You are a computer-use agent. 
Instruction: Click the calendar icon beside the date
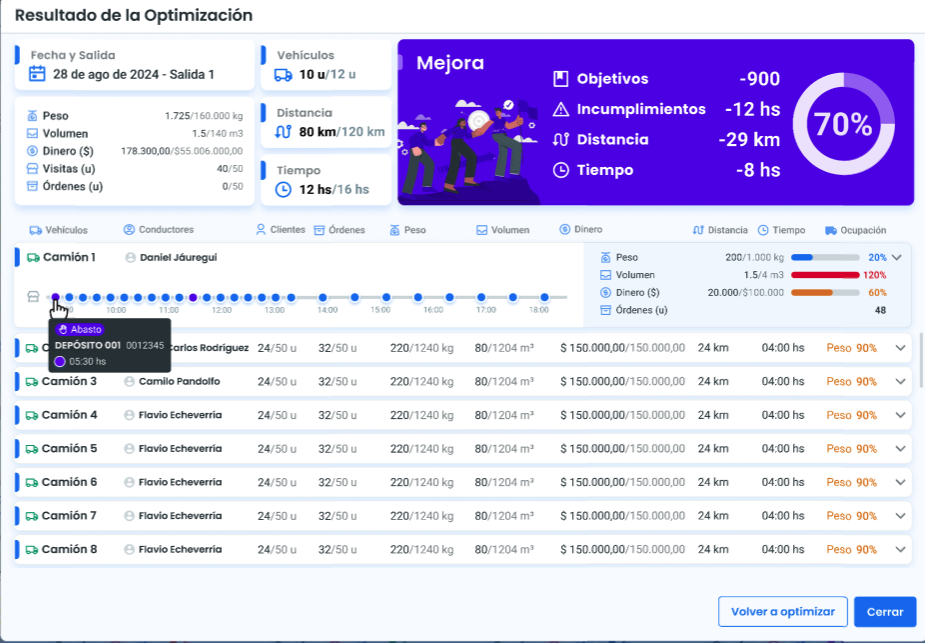point(37,74)
